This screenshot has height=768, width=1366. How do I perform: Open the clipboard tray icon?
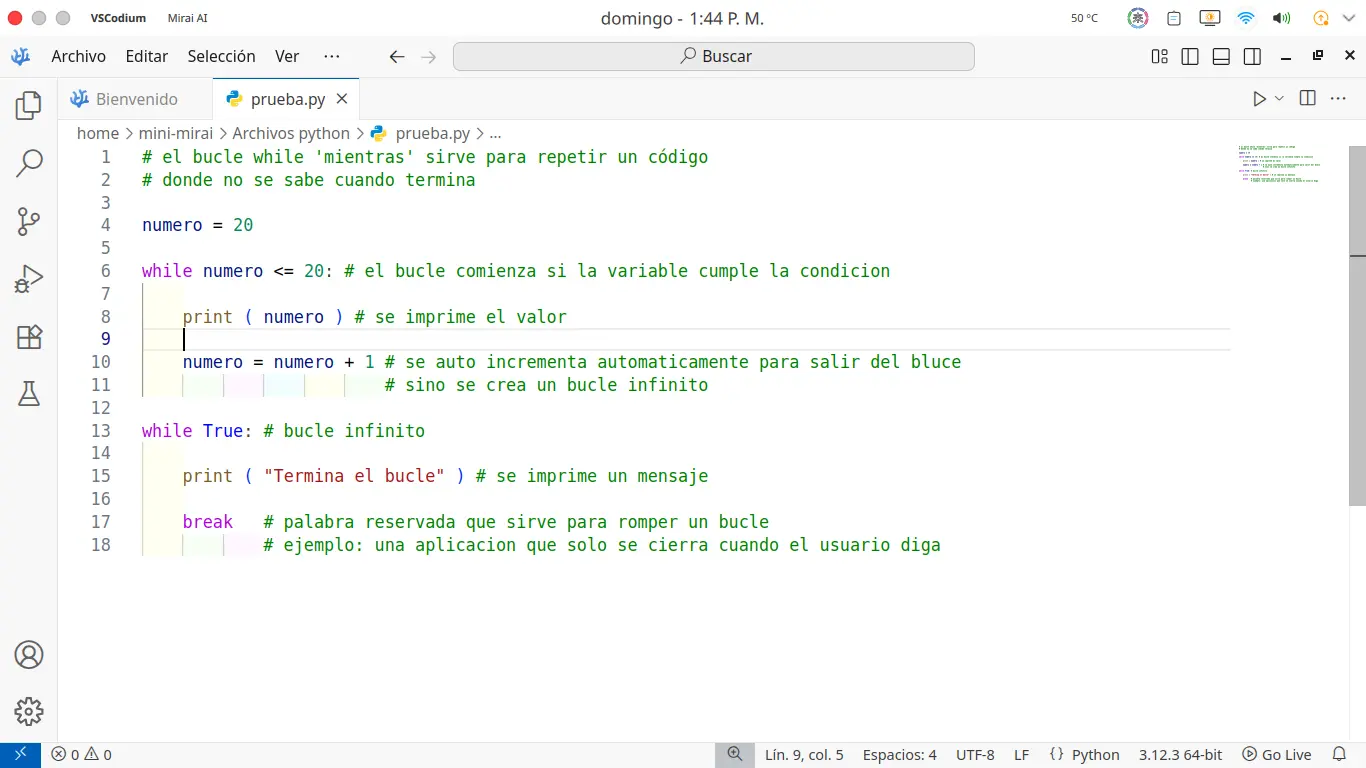[1175, 18]
